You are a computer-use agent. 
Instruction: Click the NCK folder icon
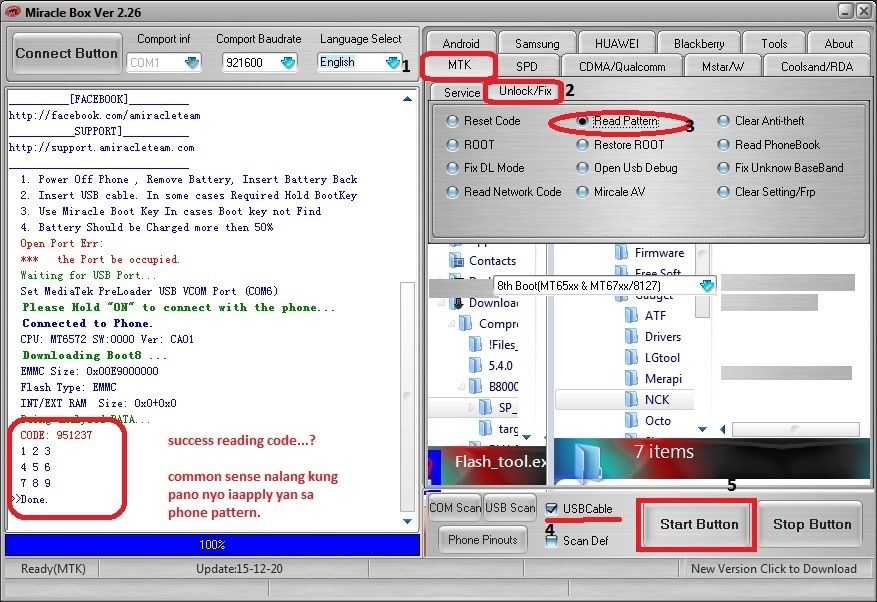pos(631,399)
